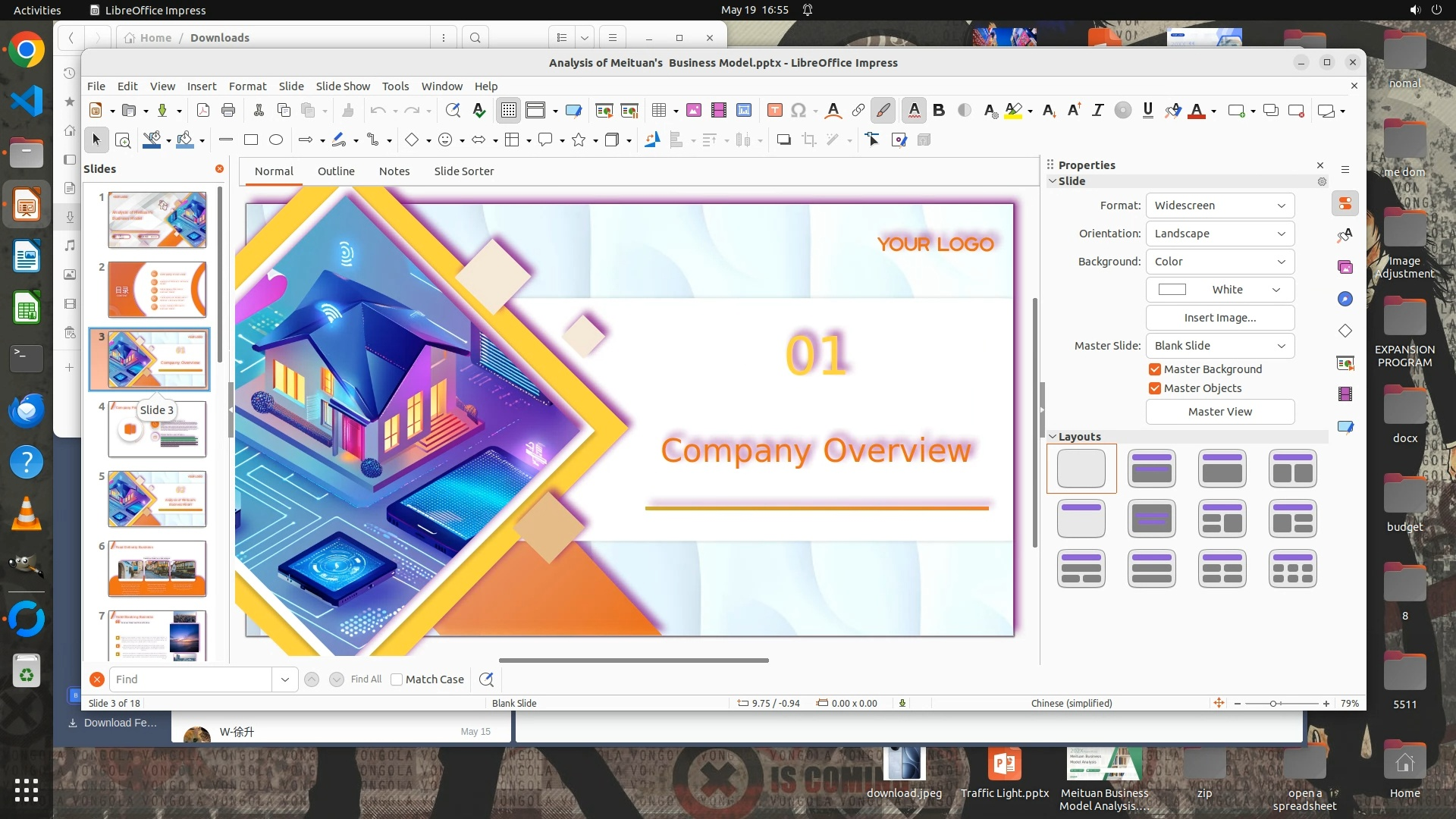Toggle the Bold formatting icon

coord(939,111)
